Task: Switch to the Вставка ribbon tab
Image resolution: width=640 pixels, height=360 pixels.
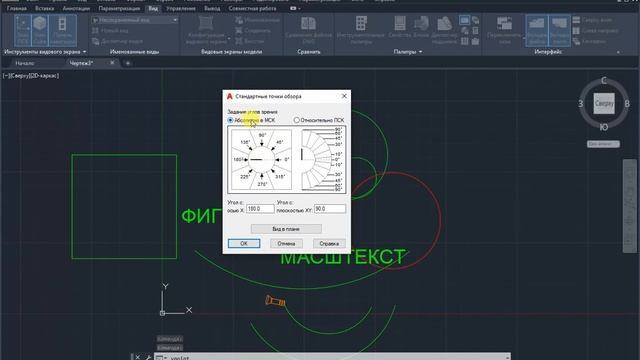Action: click(x=44, y=8)
